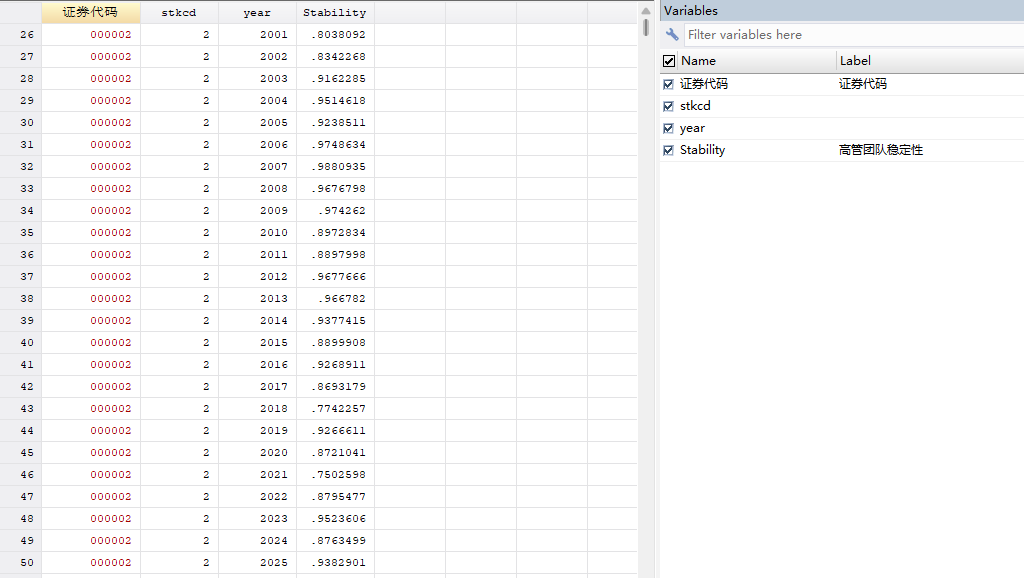Select the 证券代码 column header
This screenshot has height=578, width=1024.
(x=91, y=12)
